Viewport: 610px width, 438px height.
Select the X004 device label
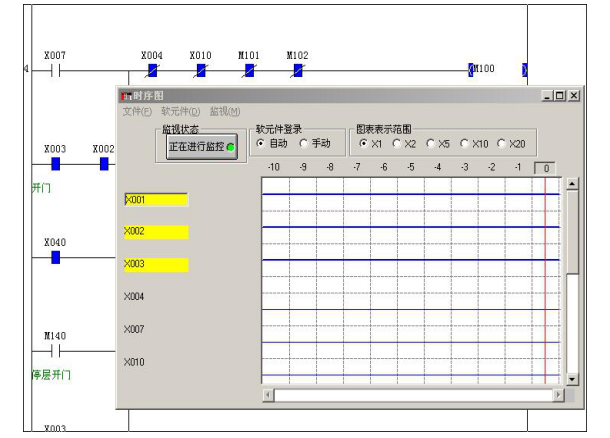(134, 296)
